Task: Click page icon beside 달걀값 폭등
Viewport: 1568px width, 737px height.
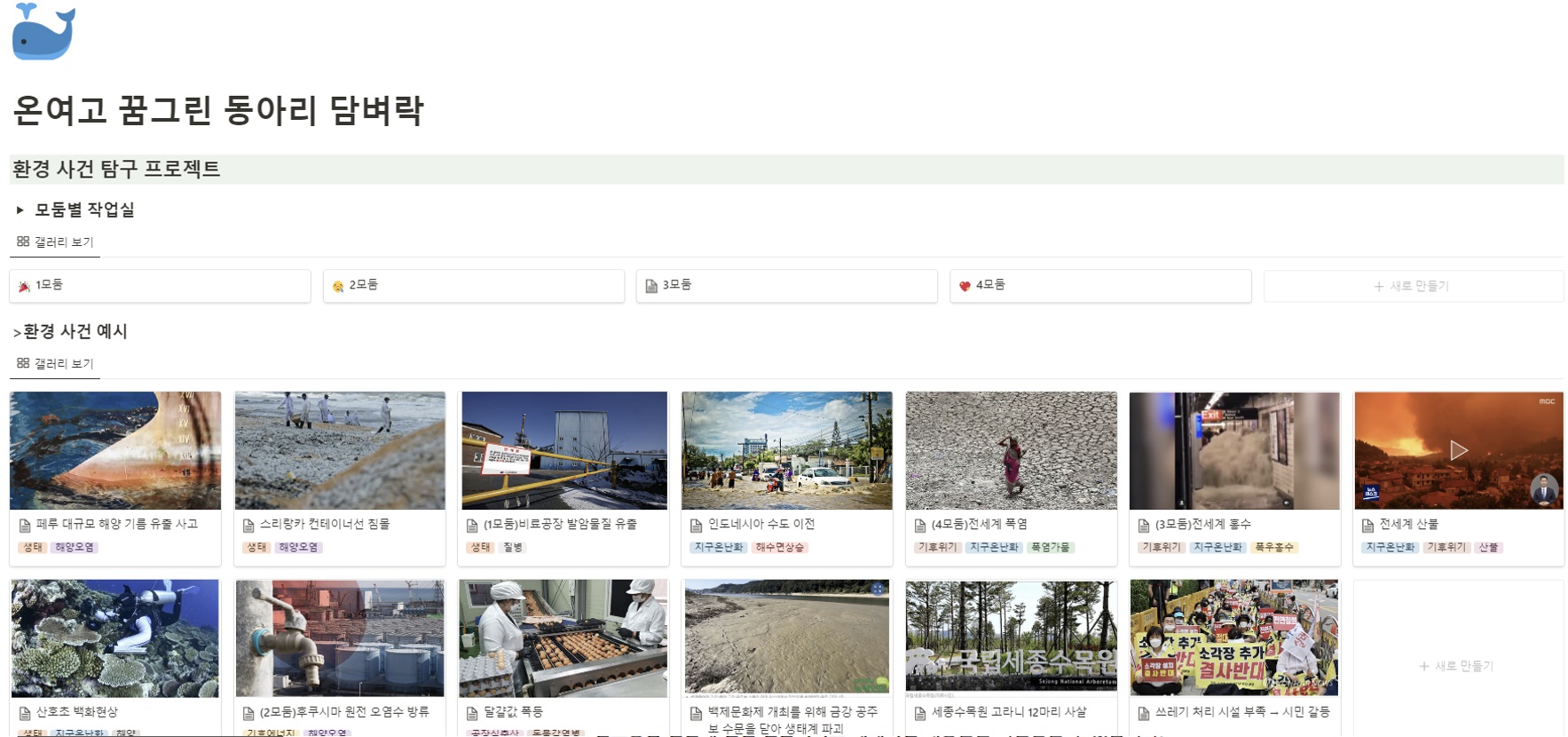Action: pos(473,713)
